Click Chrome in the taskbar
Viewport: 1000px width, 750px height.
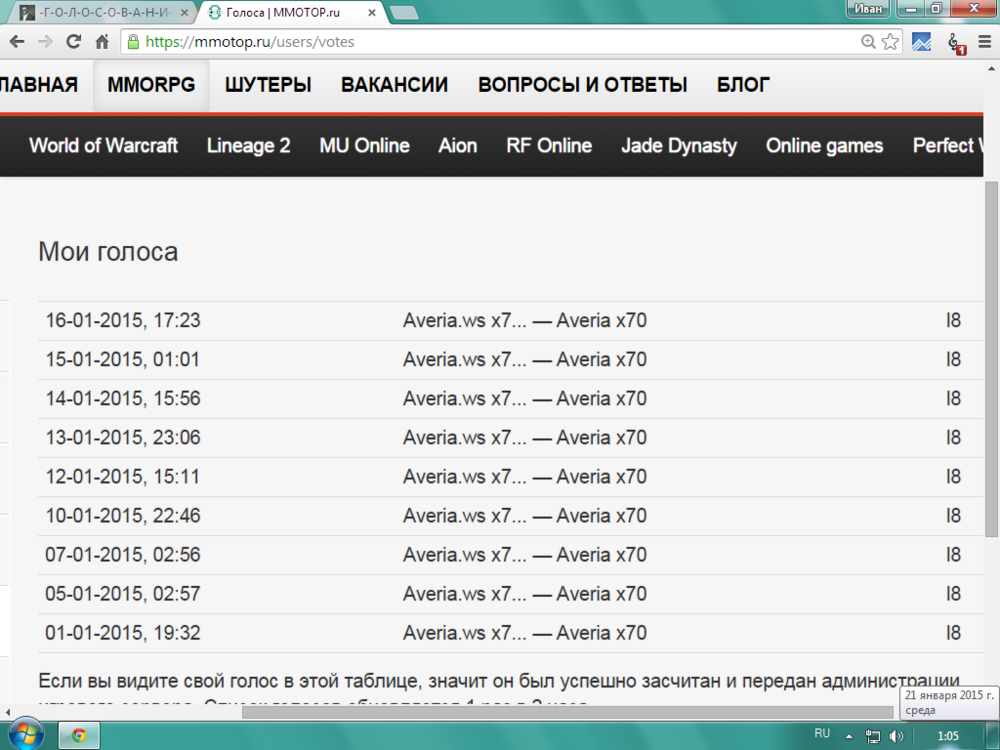pos(79,735)
